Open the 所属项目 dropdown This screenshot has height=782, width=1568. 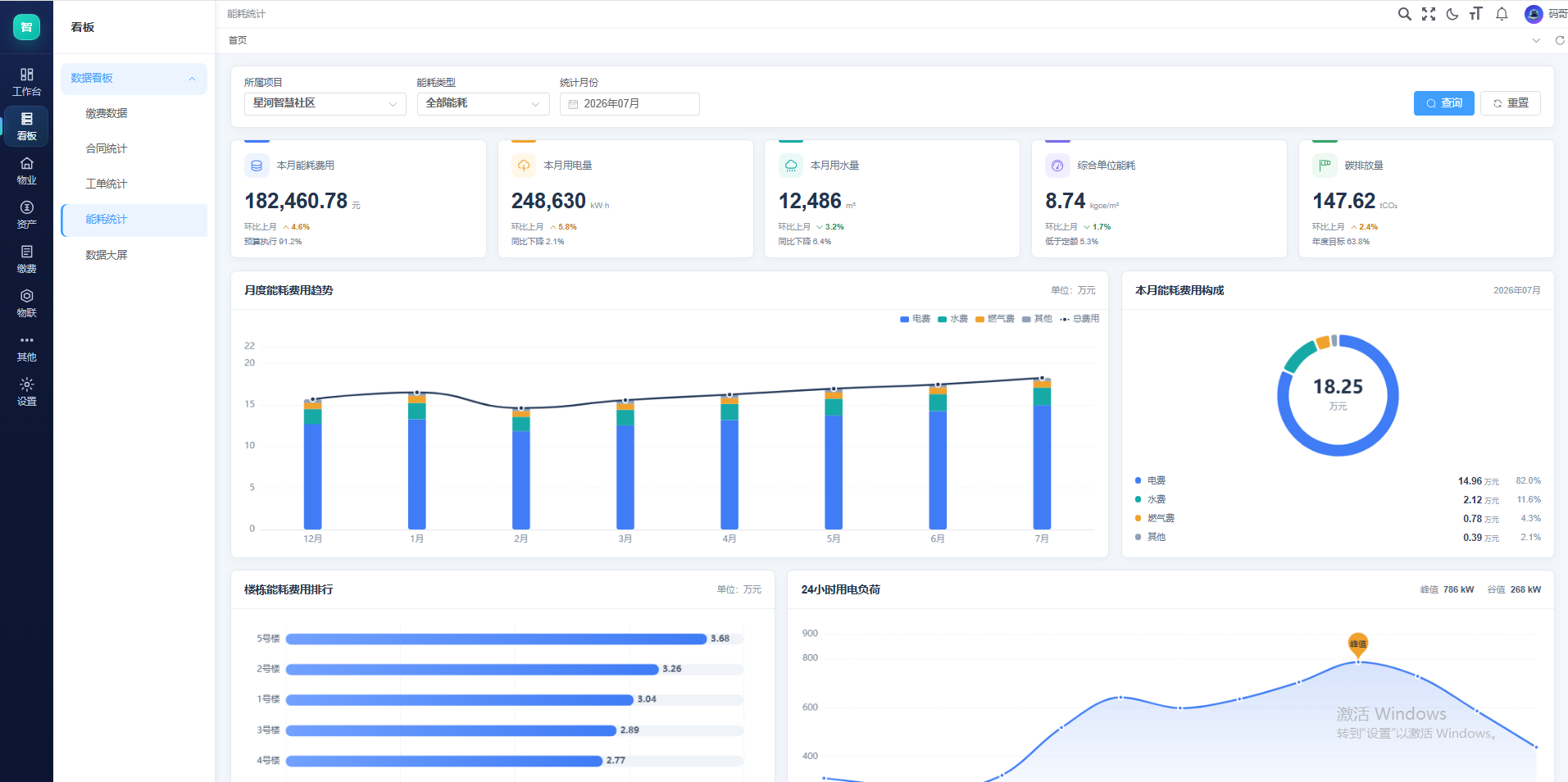[325, 103]
